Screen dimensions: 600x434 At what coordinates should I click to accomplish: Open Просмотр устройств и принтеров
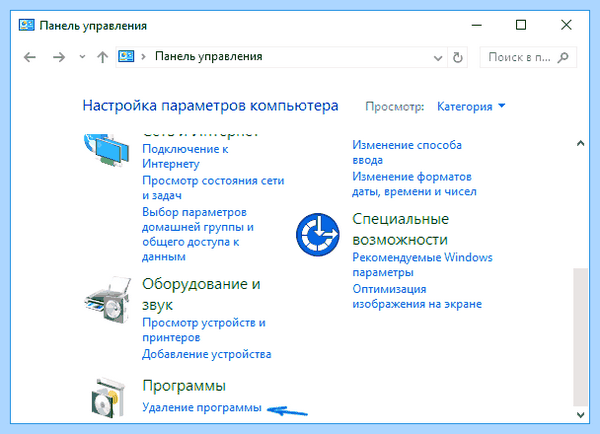[x=204, y=330]
